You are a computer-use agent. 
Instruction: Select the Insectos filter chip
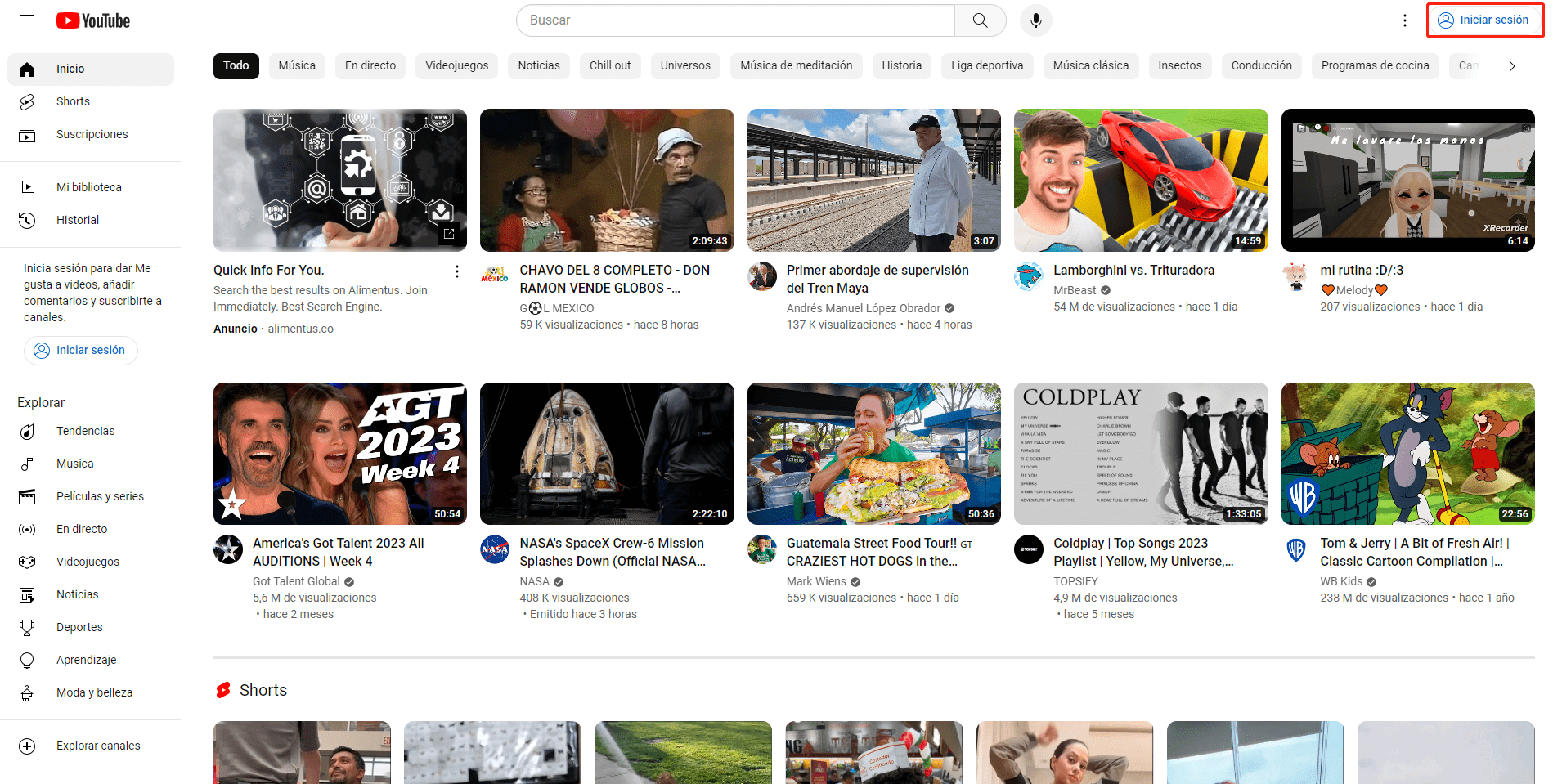(1180, 66)
